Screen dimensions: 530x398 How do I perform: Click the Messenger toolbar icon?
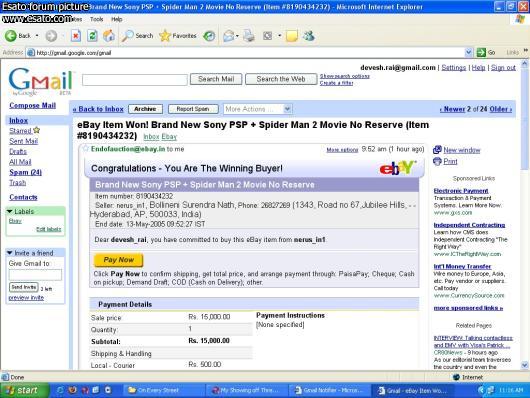tap(309, 36)
